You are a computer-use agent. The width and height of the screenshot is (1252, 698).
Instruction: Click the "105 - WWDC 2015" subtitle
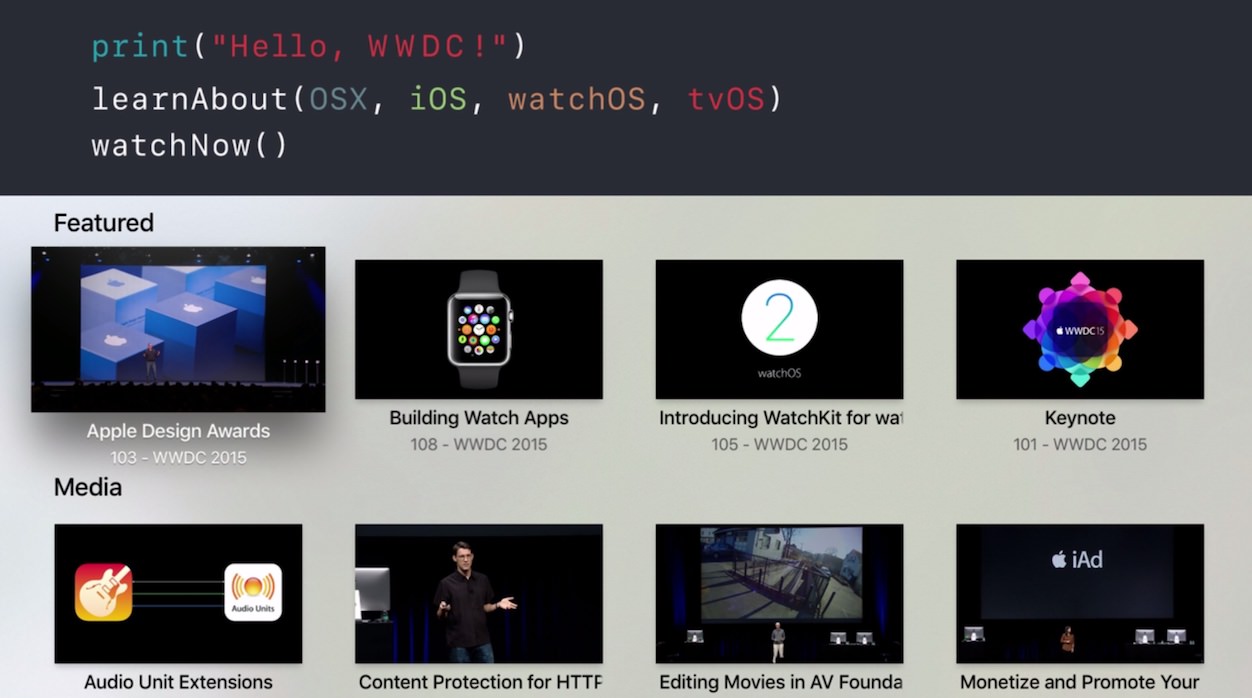coord(780,444)
